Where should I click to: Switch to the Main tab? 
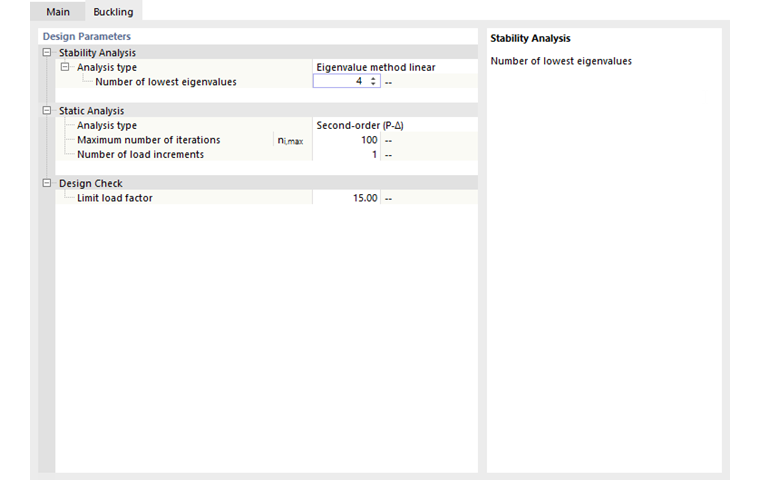[58, 12]
